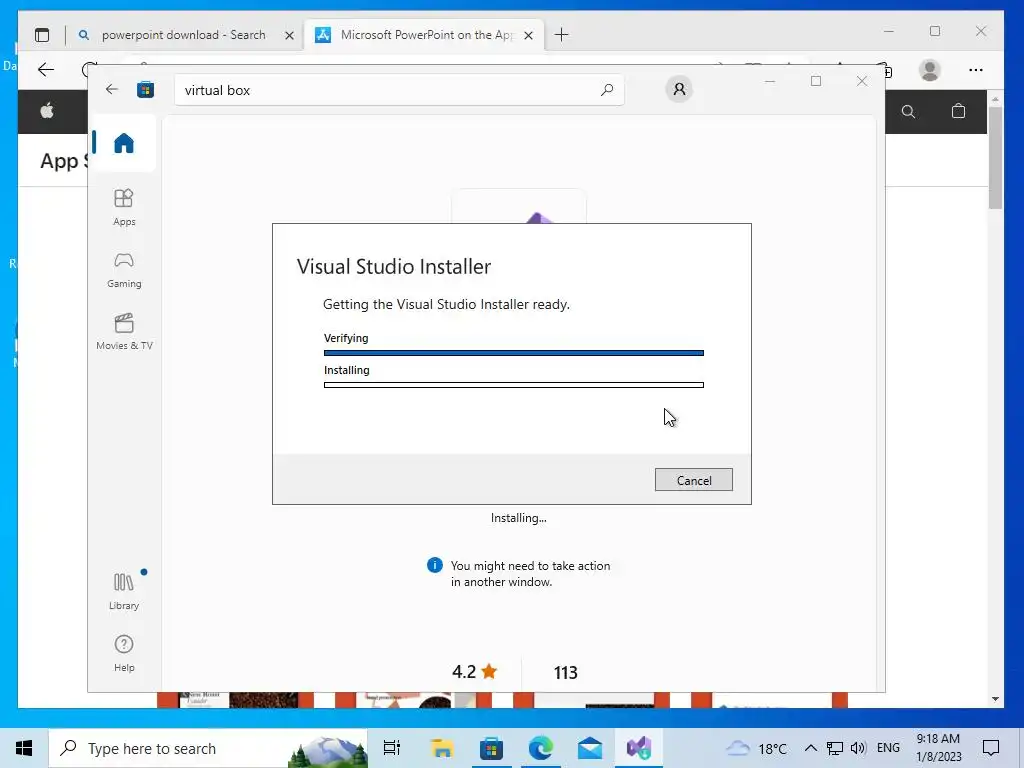
Task: Maximize the Microsoft Store window
Action: click(816, 81)
